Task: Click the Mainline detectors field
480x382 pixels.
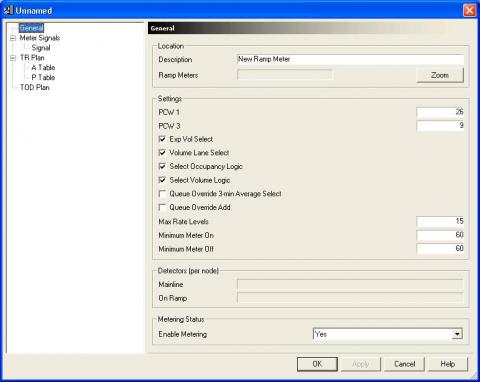Action: point(350,284)
